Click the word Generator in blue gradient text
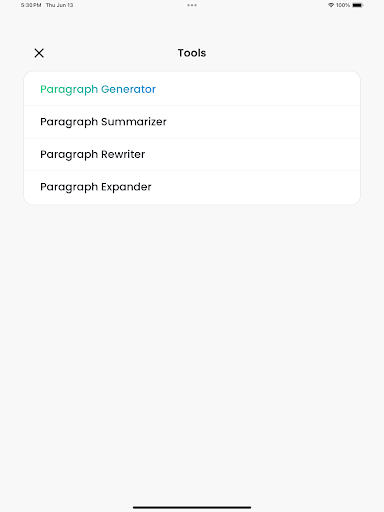This screenshot has height=512, width=384. [x=128, y=89]
